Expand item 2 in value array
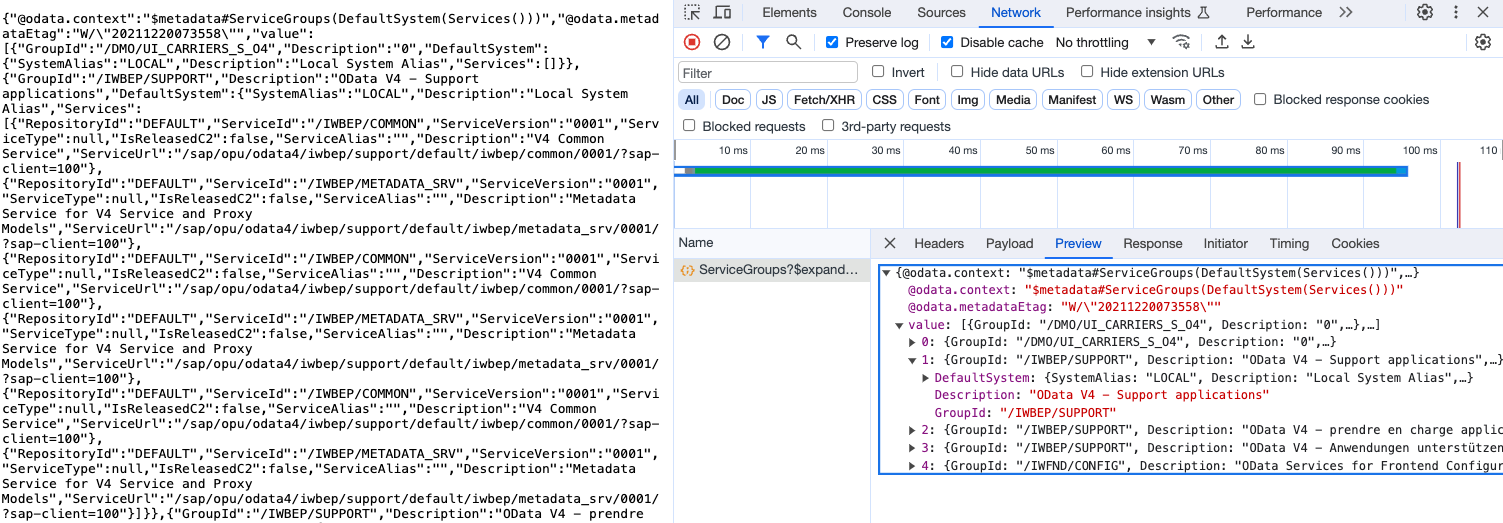The height and width of the screenshot is (523, 1503). 912,430
